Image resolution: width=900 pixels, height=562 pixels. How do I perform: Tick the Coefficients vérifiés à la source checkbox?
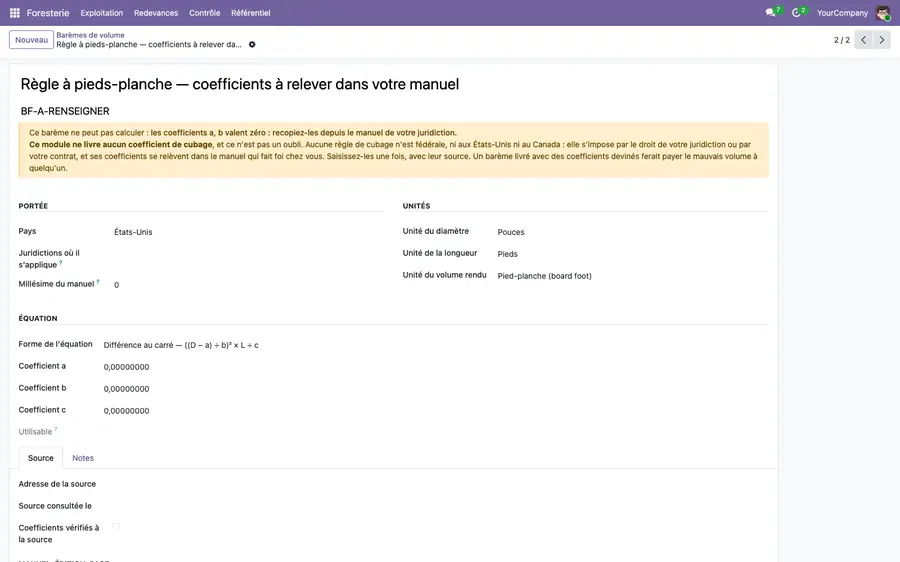click(x=116, y=527)
